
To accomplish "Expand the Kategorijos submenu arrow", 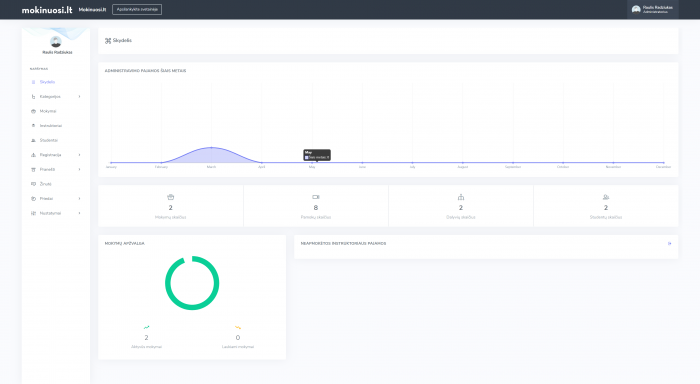I will (79, 96).
